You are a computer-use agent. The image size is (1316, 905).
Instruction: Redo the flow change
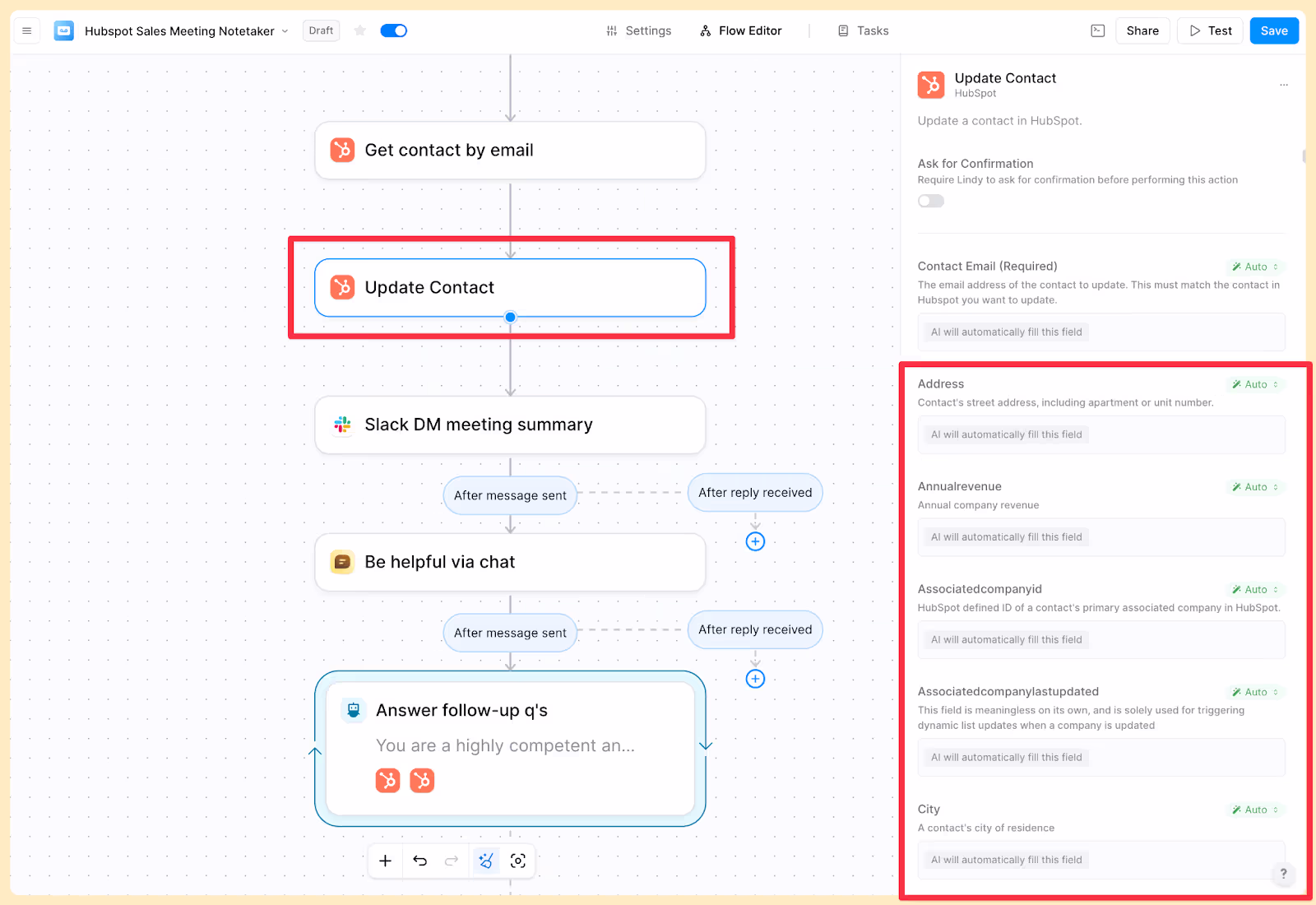(x=452, y=861)
